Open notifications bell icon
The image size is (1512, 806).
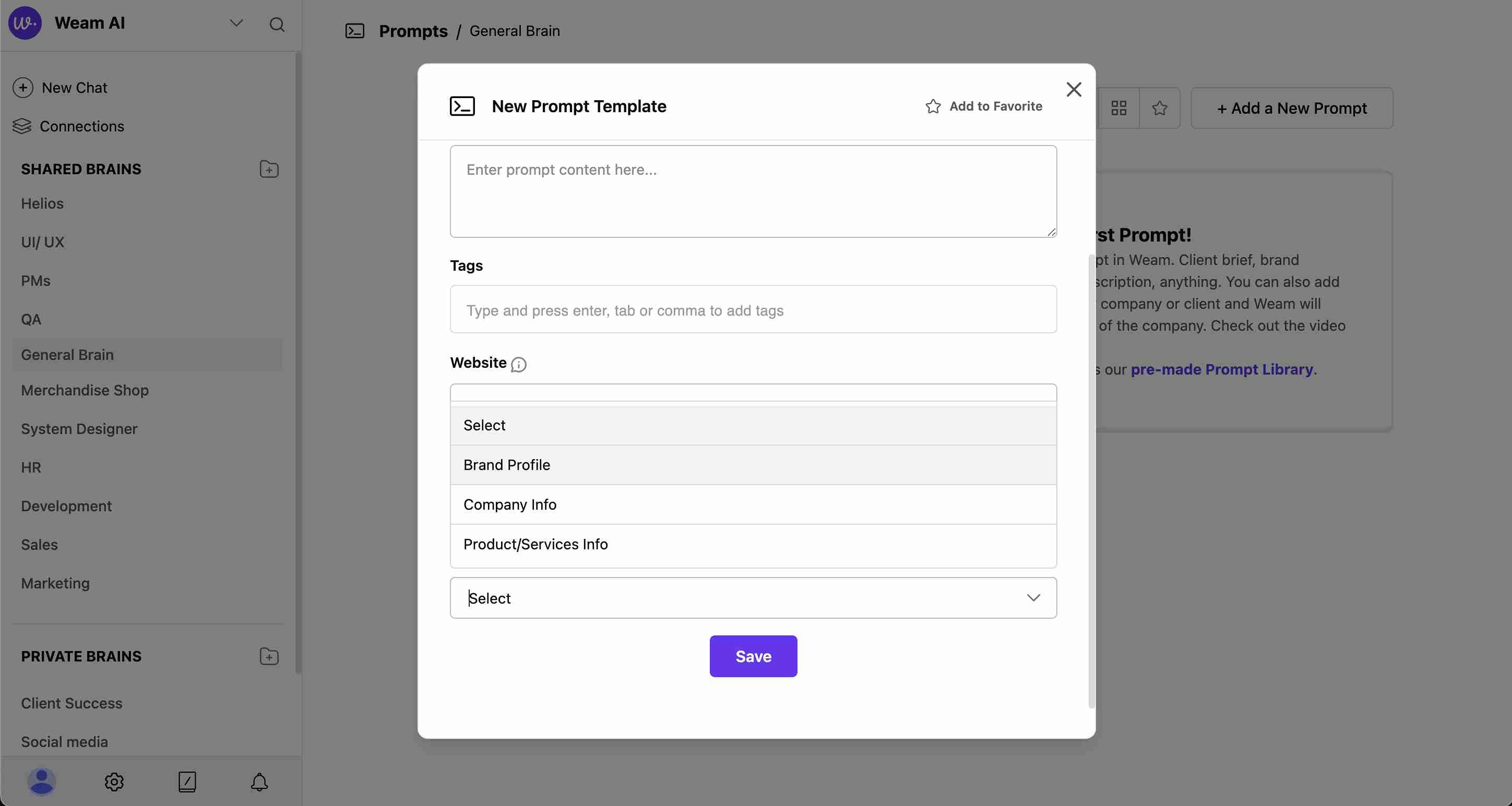tap(259, 781)
